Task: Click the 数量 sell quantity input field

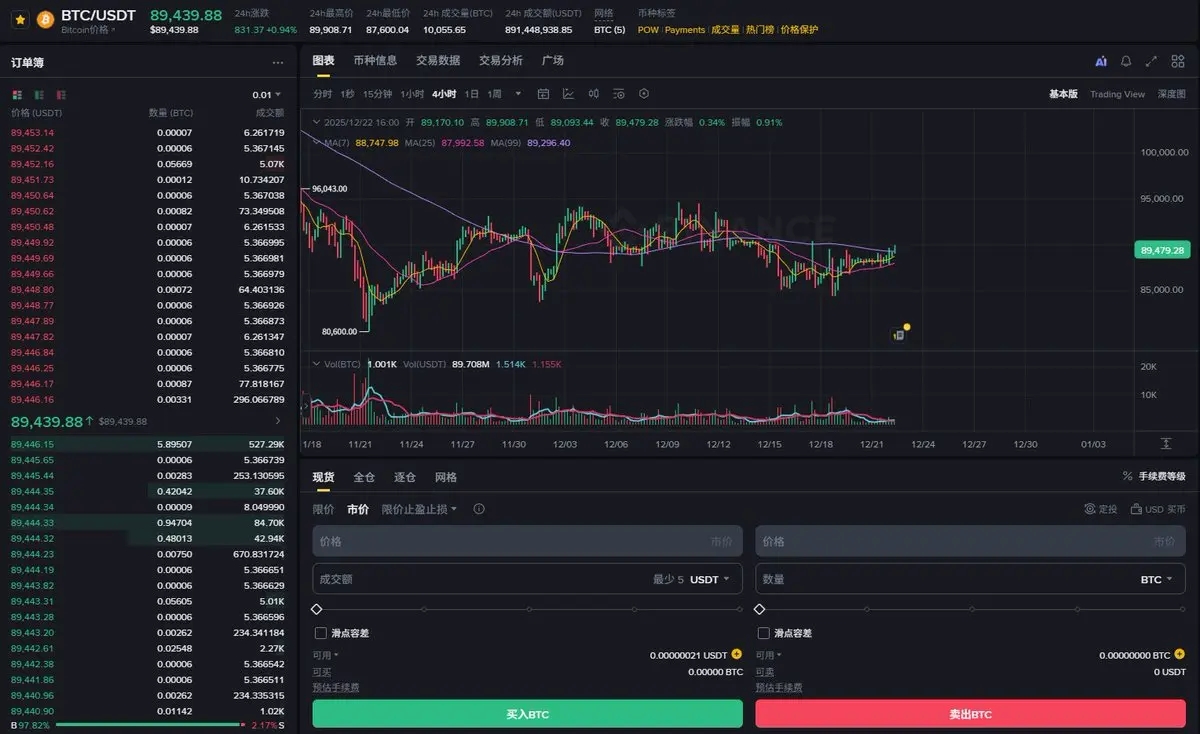Action: (970, 579)
